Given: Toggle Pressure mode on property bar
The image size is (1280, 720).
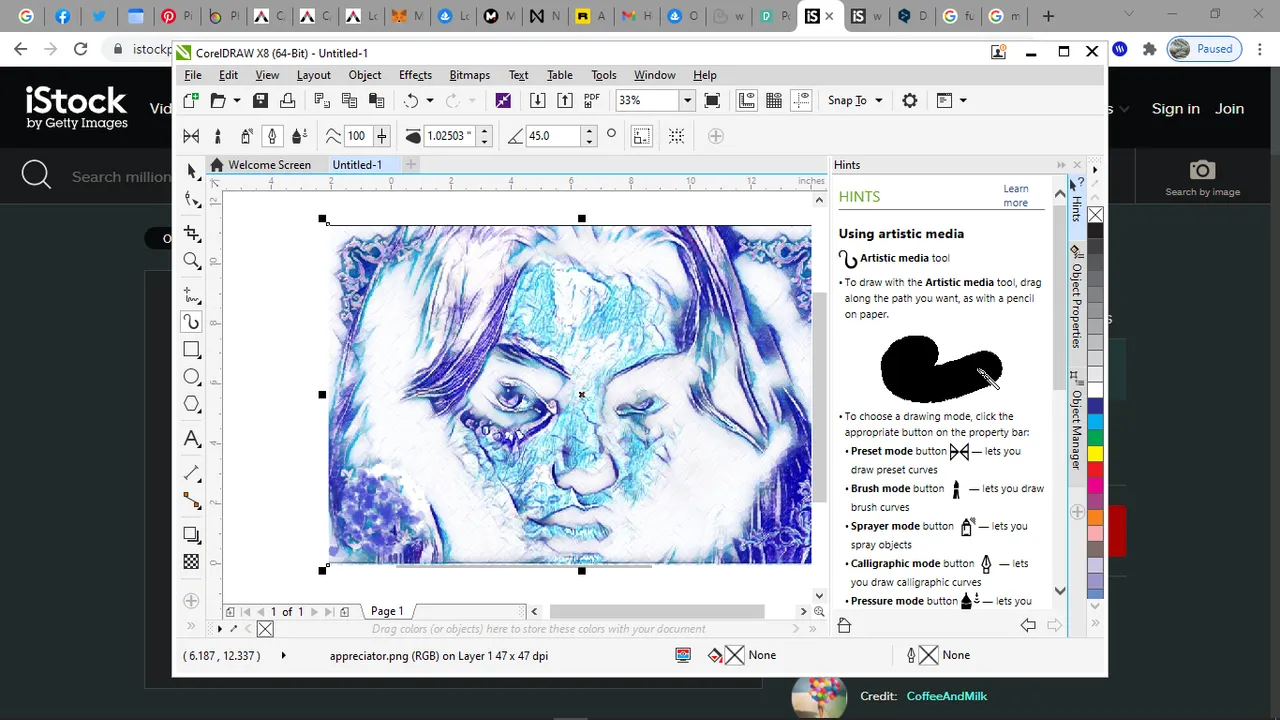Looking at the screenshot, I should pyautogui.click(x=298, y=136).
